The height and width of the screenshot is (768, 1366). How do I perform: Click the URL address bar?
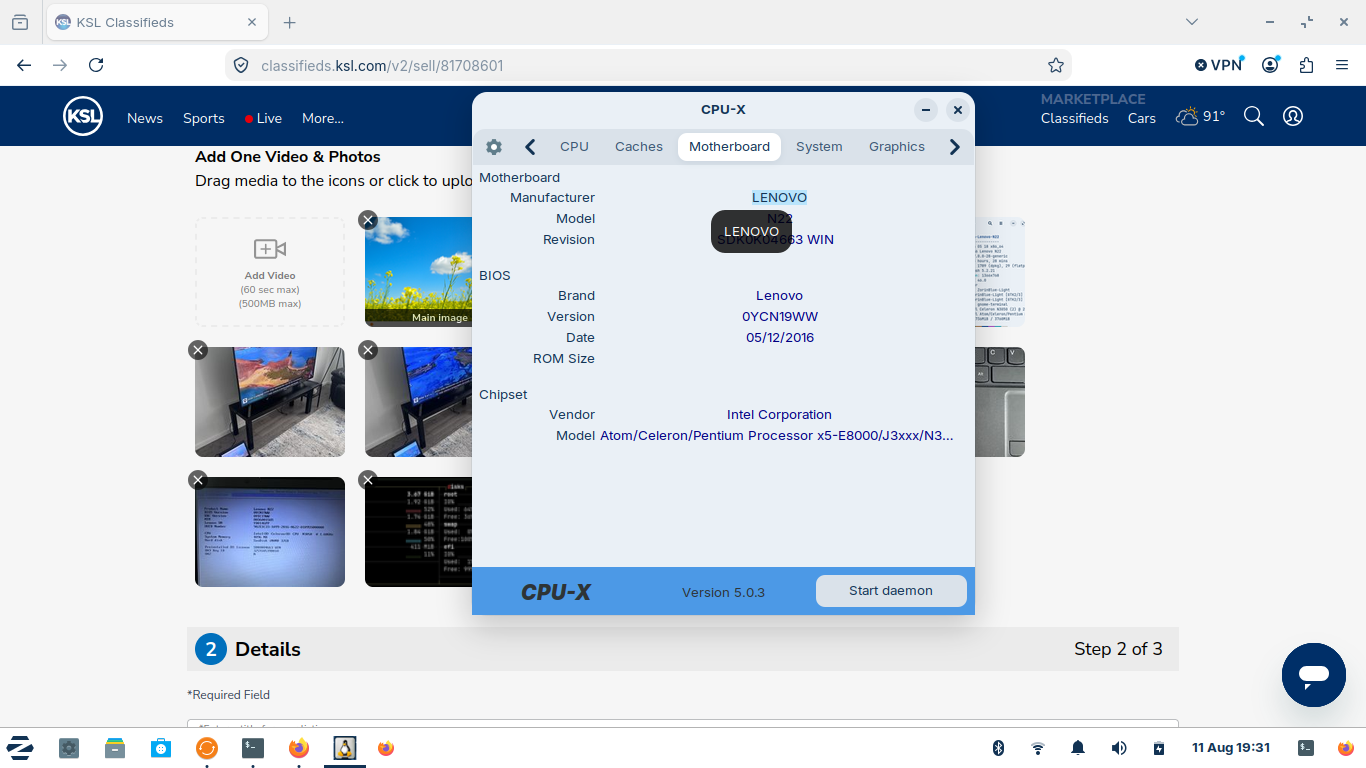click(648, 65)
